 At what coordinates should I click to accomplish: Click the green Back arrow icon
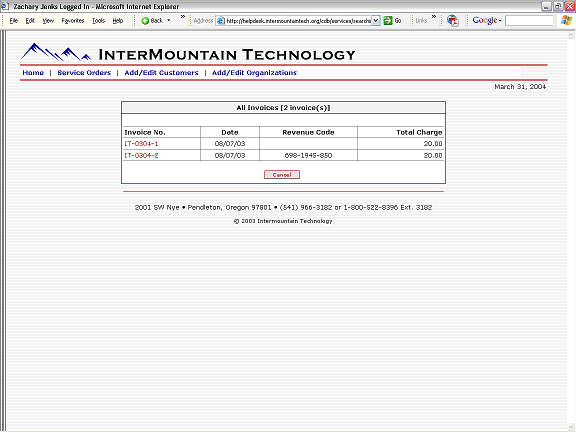click(x=145, y=21)
